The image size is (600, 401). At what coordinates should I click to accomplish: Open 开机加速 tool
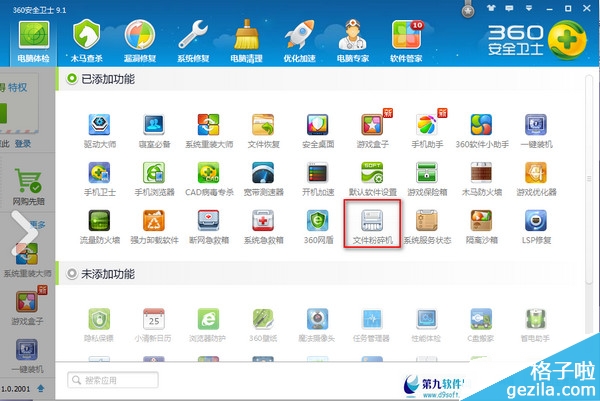(318, 179)
